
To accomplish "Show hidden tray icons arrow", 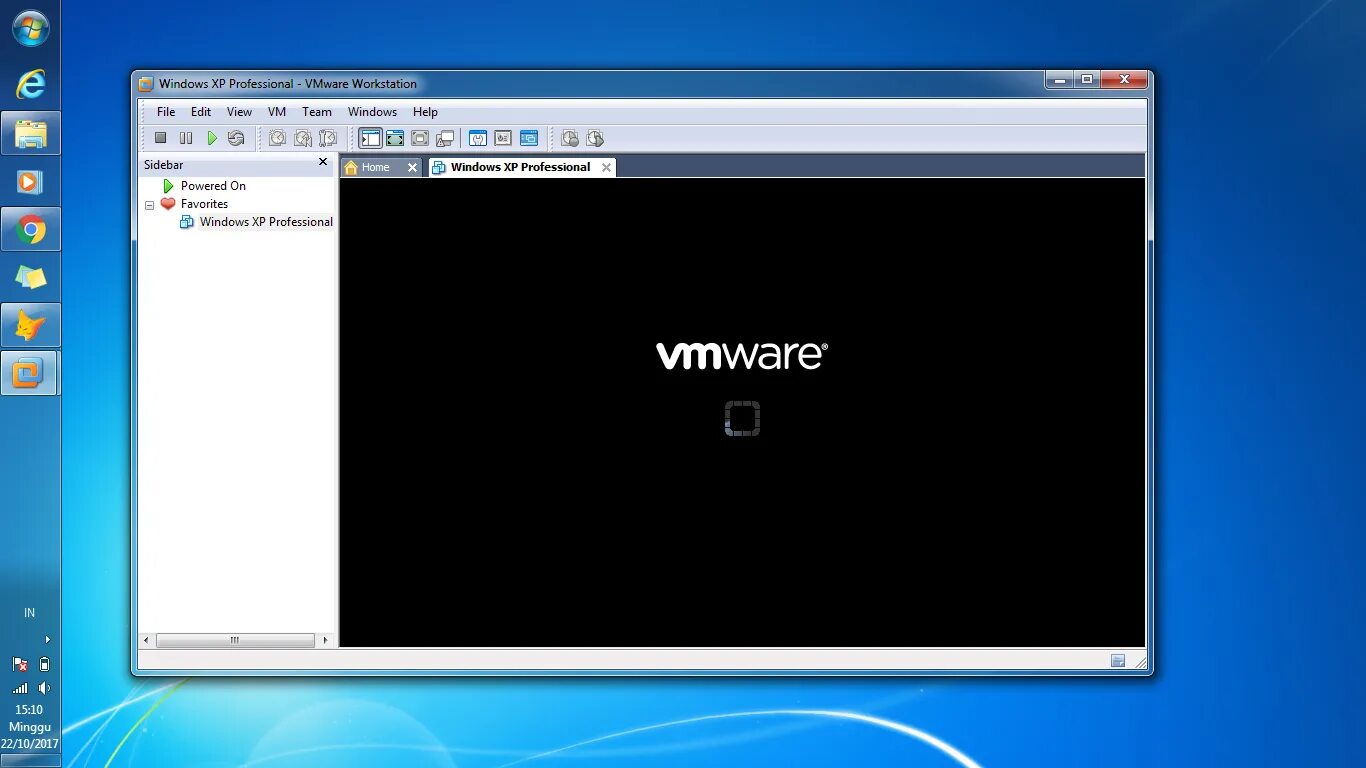I will [x=47, y=639].
